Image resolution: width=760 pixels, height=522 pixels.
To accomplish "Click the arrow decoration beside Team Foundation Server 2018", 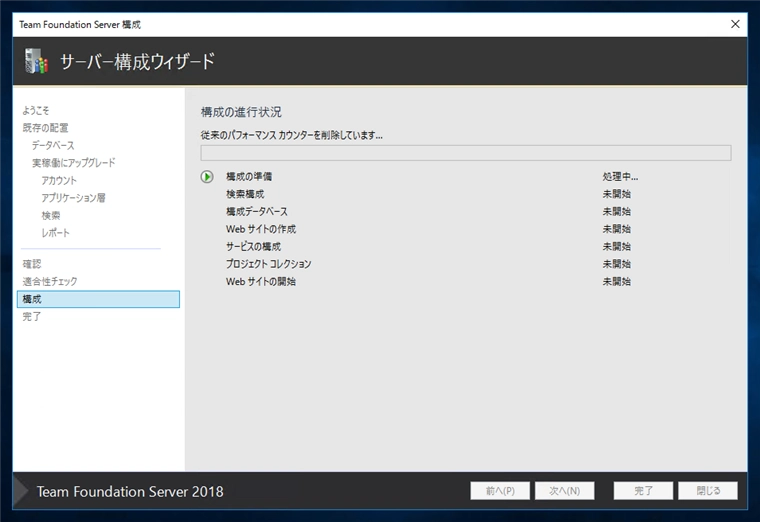I will (21, 491).
